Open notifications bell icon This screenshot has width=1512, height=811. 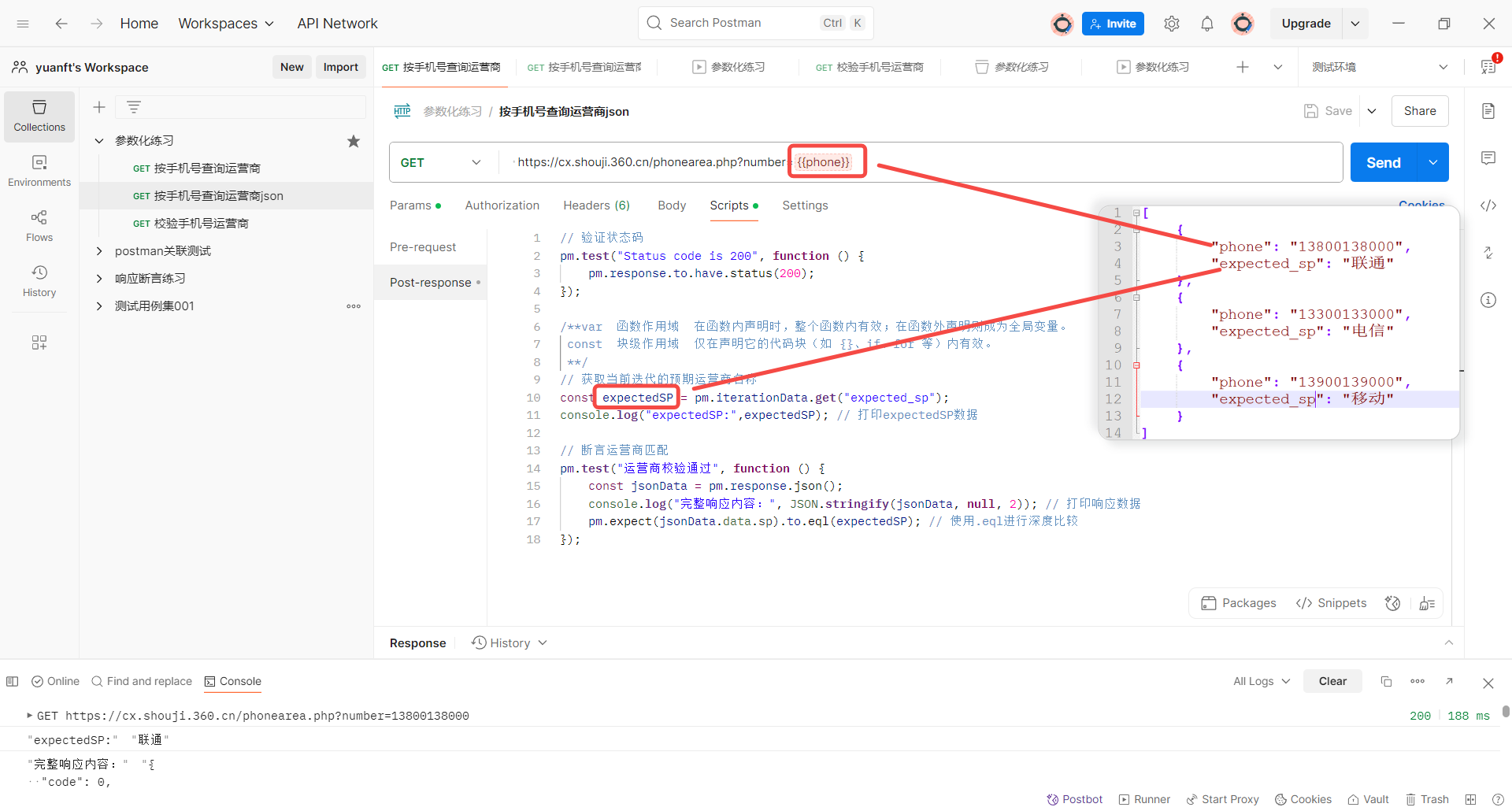[x=1207, y=24]
